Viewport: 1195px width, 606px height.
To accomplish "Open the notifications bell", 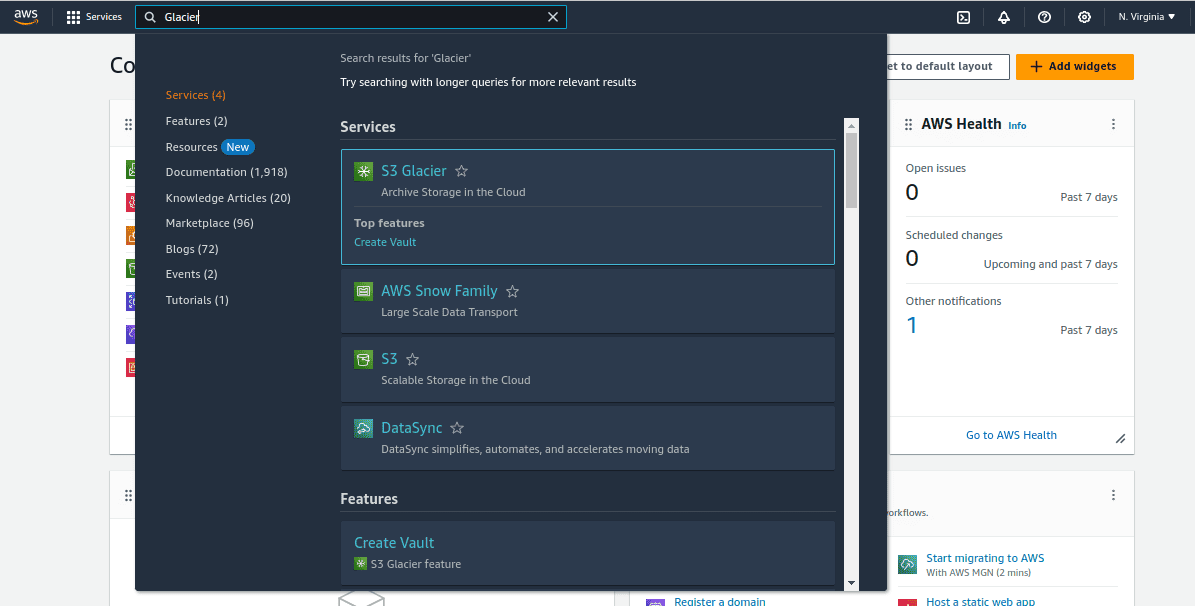I will (x=1004, y=17).
